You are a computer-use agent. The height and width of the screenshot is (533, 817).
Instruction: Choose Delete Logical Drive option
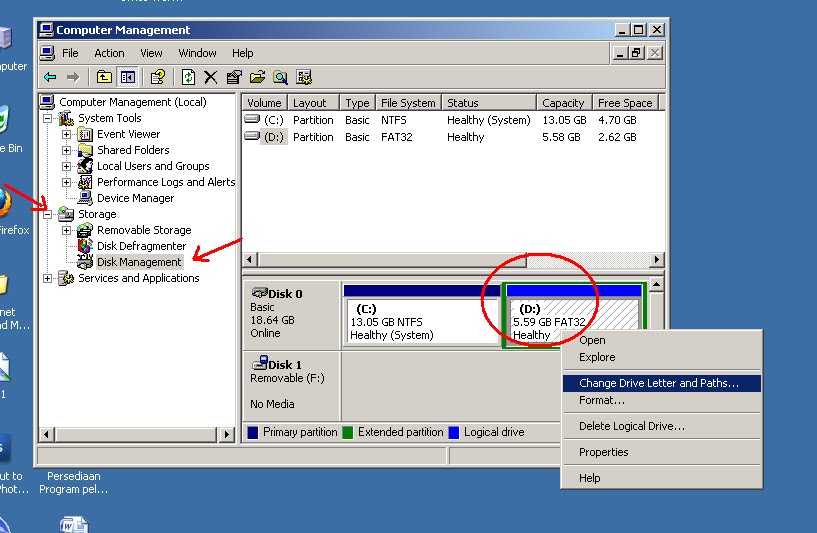[662, 426]
